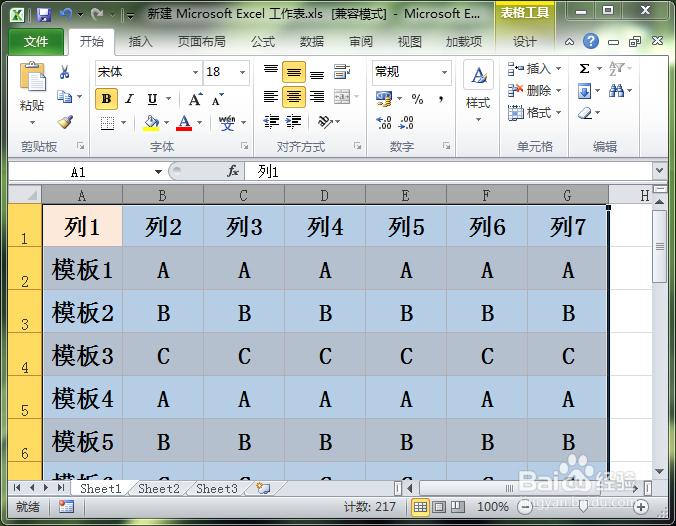This screenshot has width=676, height=526.
Task: Click the Comma Style icon
Action: (x=441, y=100)
